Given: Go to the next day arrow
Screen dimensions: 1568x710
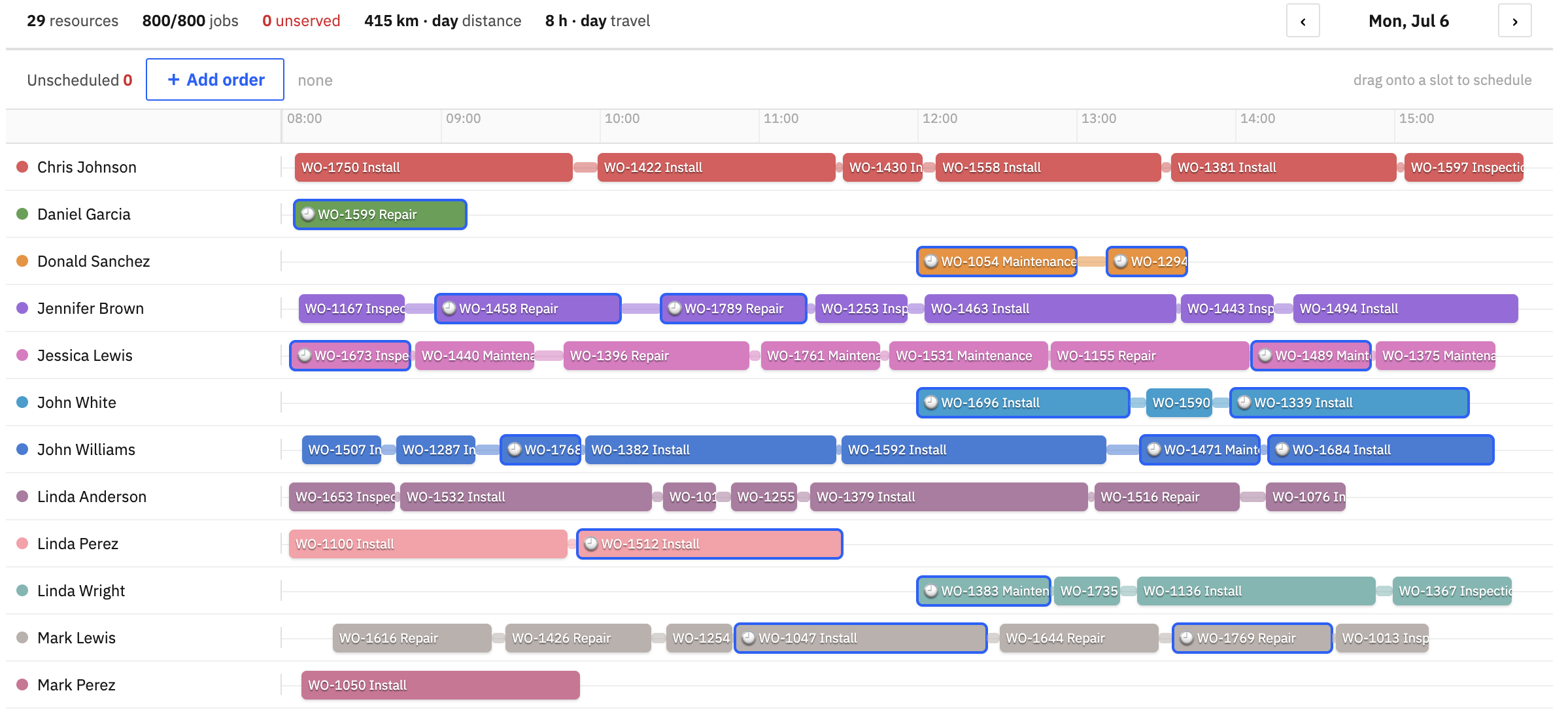Looking at the screenshot, I should tap(1514, 21).
